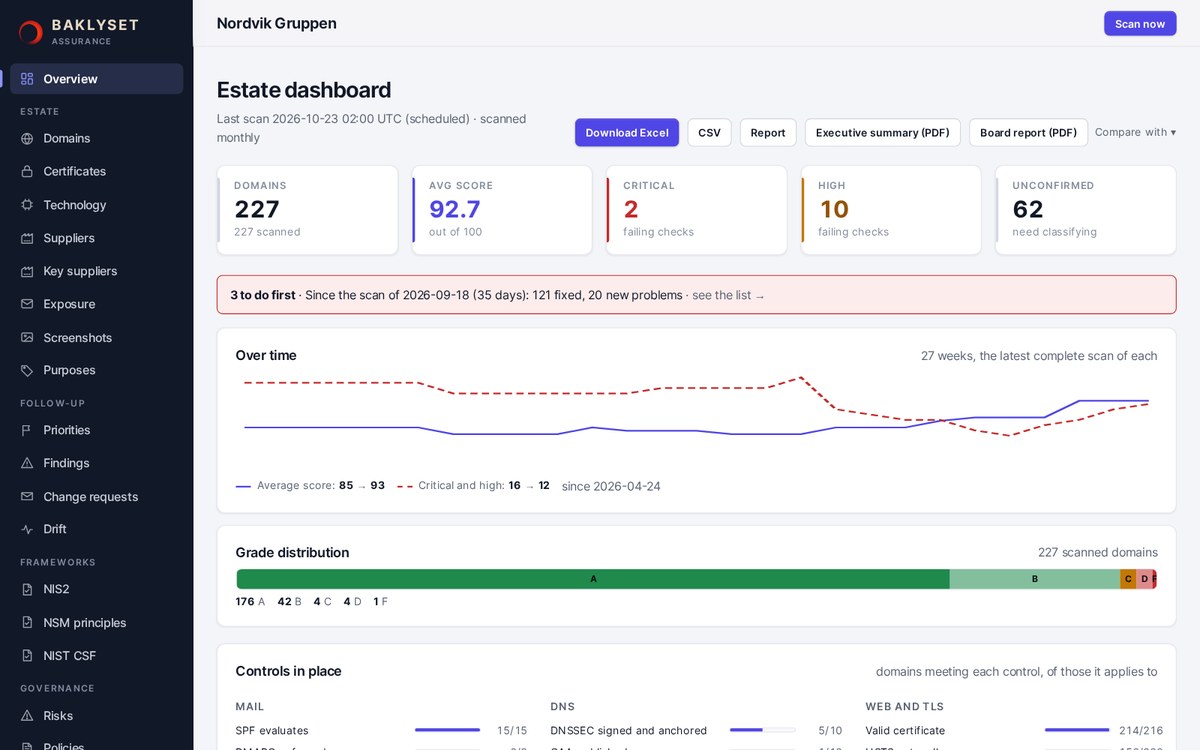Click the Critical 2 failing checks card
Image resolution: width=1200 pixels, height=750 pixels.
click(x=696, y=210)
